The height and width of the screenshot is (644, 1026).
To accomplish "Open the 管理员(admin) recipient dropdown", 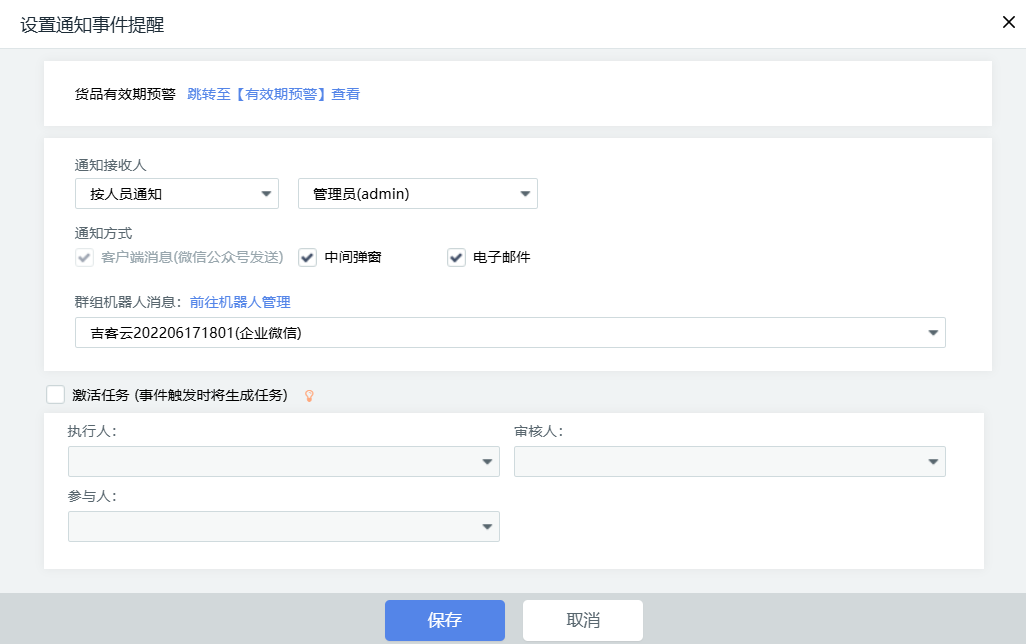I will click(x=417, y=194).
